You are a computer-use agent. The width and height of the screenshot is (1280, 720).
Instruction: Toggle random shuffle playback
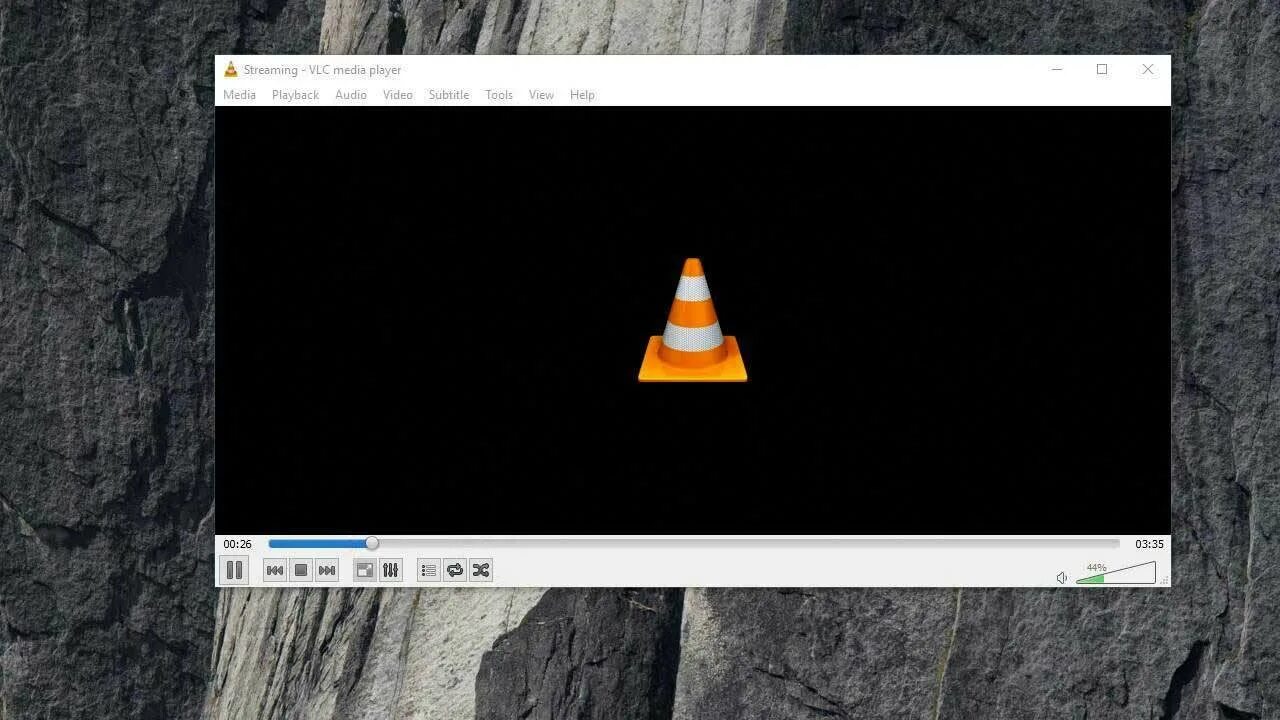click(481, 570)
